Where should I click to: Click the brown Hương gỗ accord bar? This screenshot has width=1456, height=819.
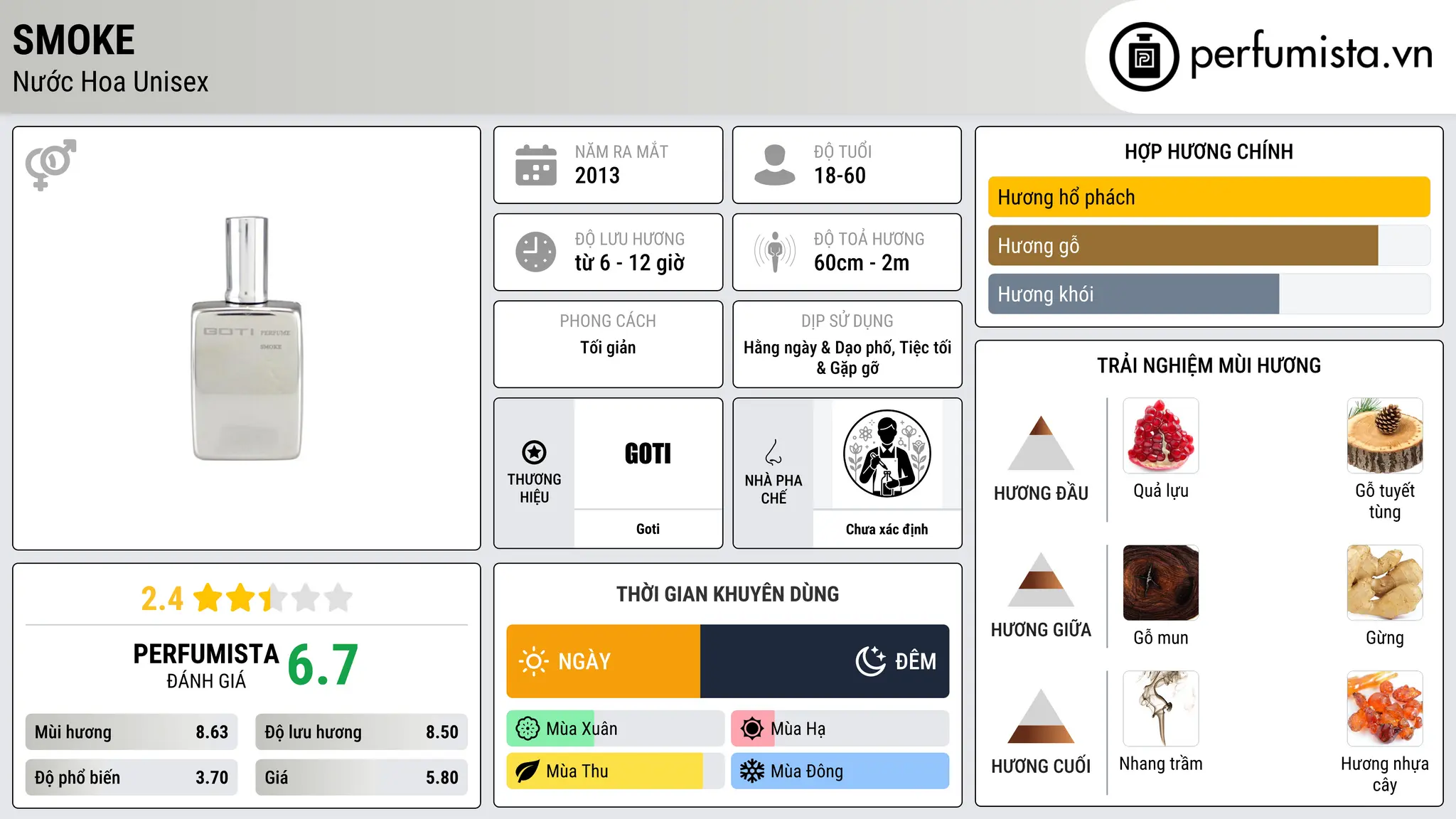tap(1183, 245)
